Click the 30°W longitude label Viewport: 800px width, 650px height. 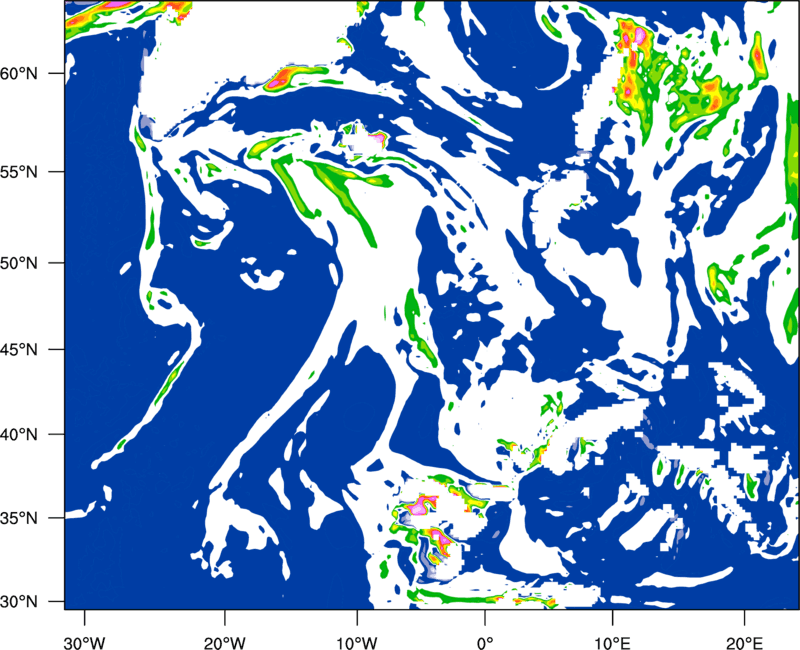tap(84, 643)
